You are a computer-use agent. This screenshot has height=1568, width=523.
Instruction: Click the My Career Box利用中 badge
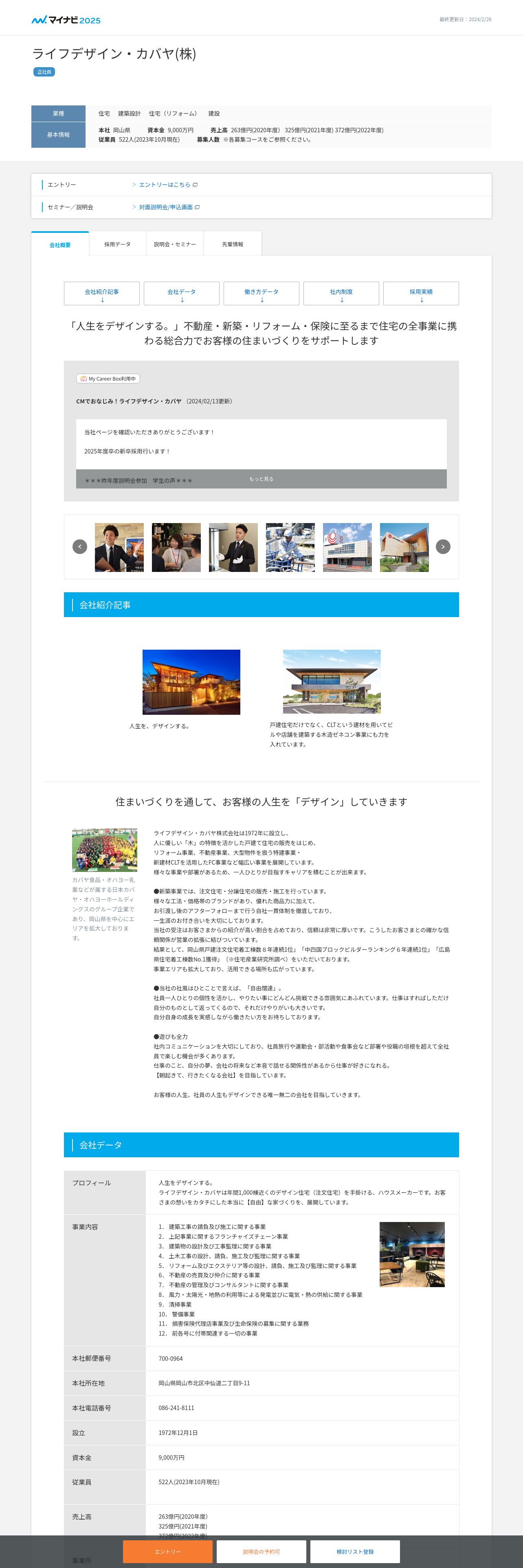(108, 379)
